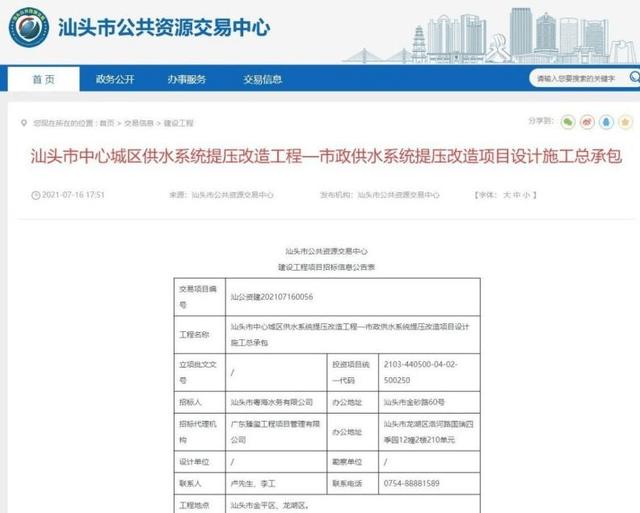Click 交易信息 link in the breadcrumb
The image size is (640, 513).
[139, 123]
